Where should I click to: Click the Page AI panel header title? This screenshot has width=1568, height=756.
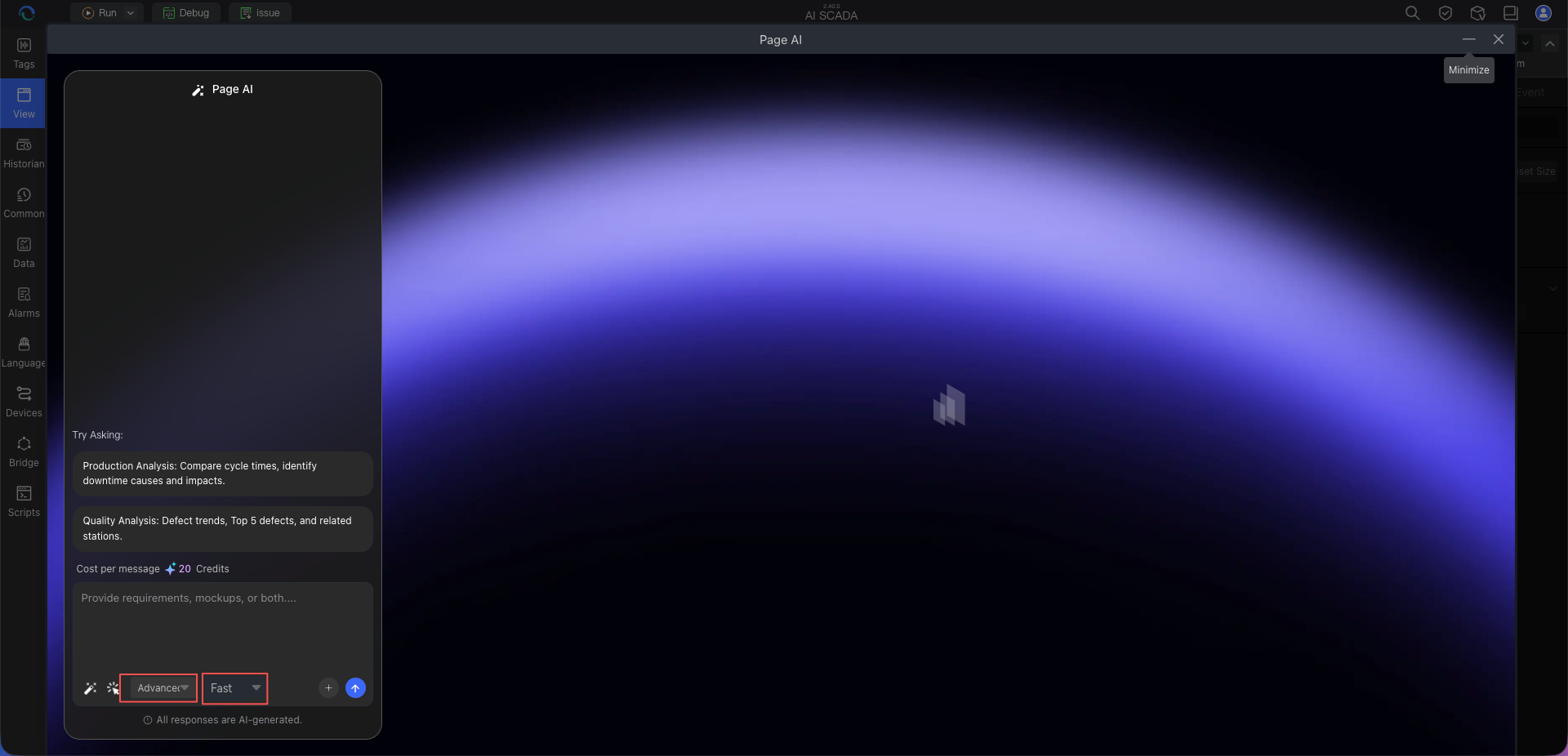(x=223, y=90)
